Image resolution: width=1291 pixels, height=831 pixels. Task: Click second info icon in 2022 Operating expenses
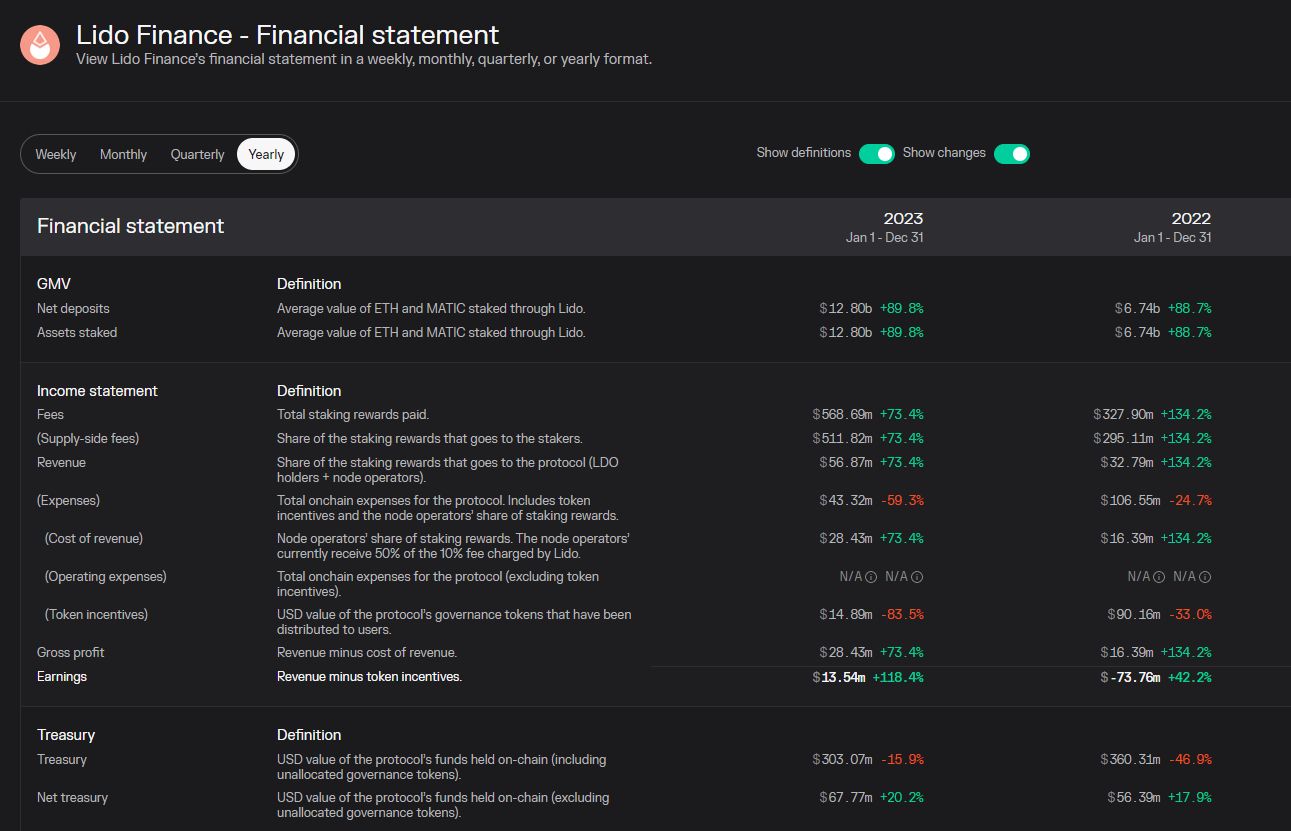click(1205, 577)
